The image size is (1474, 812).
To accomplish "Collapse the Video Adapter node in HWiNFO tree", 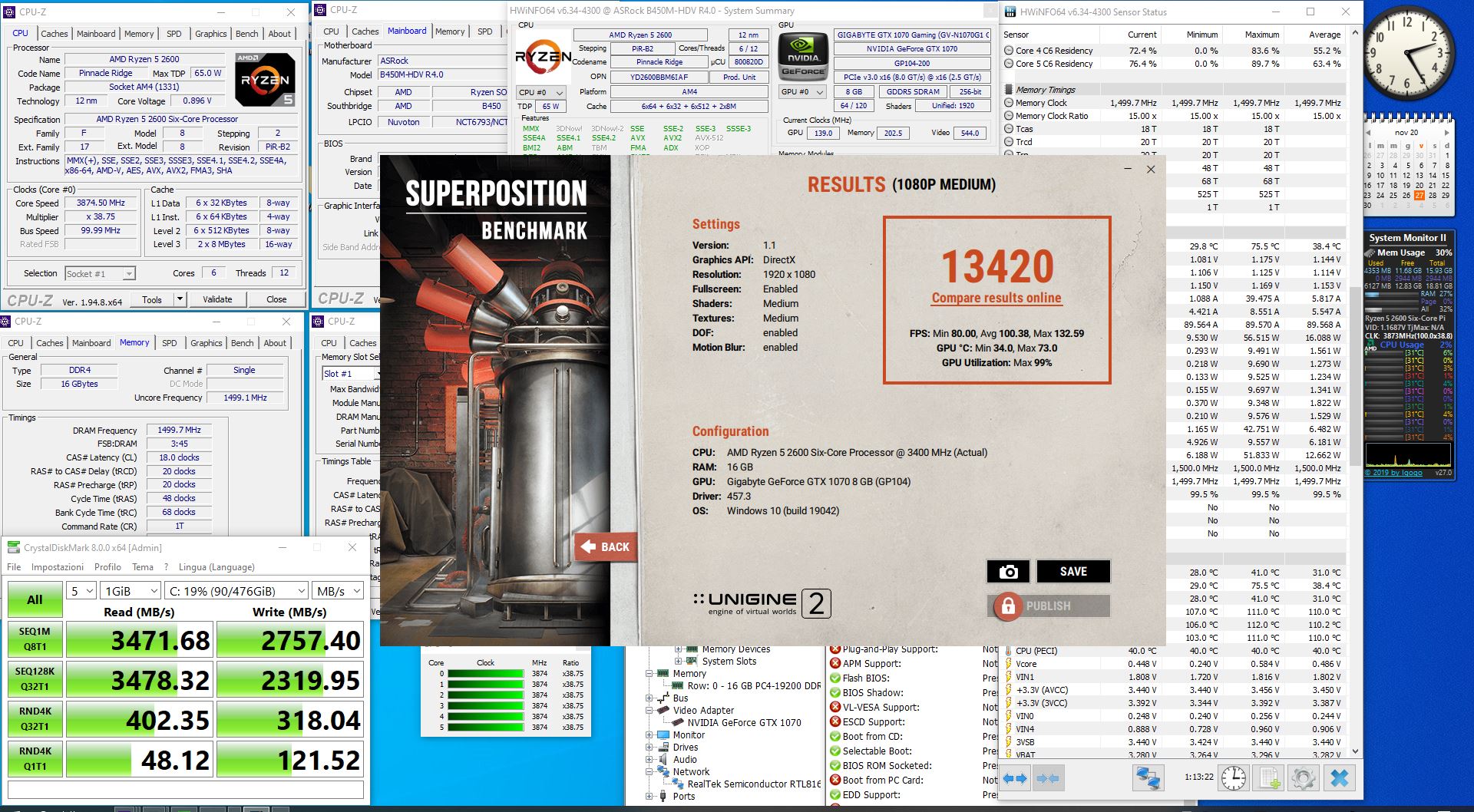I will pos(649,711).
